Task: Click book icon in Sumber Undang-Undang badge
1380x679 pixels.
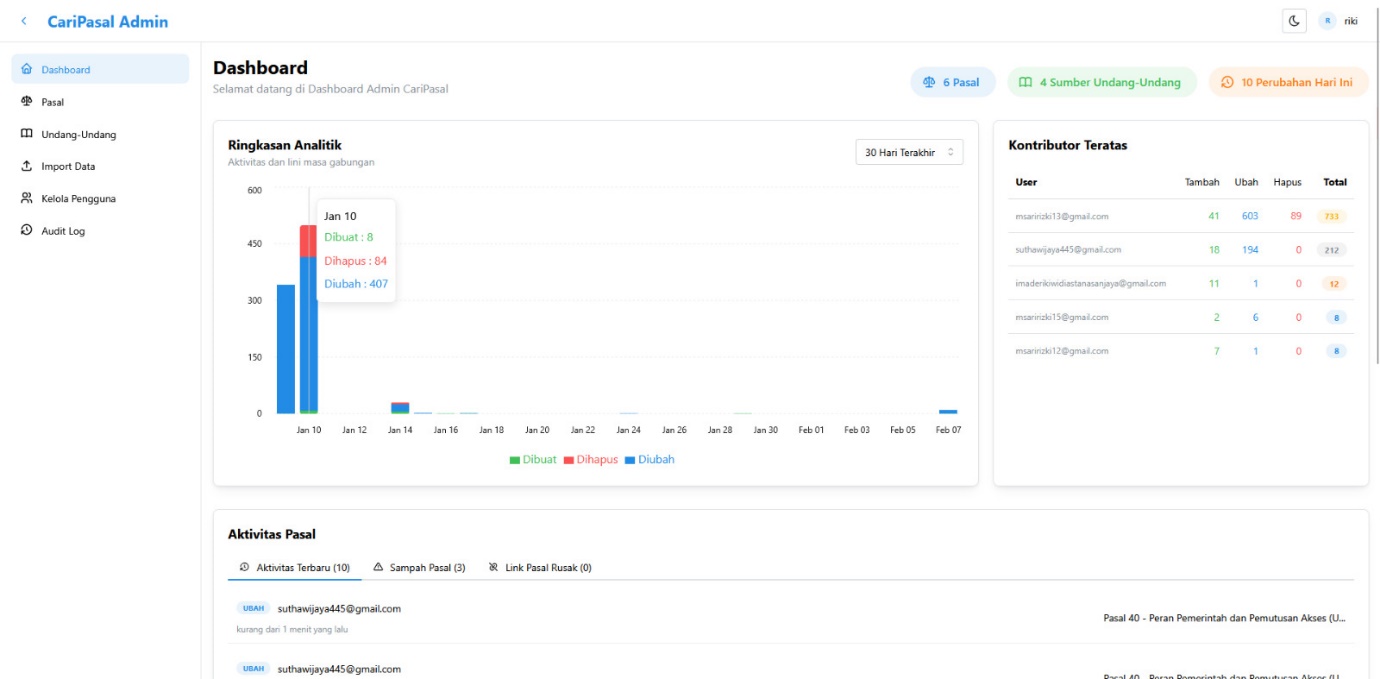Action: point(1025,82)
